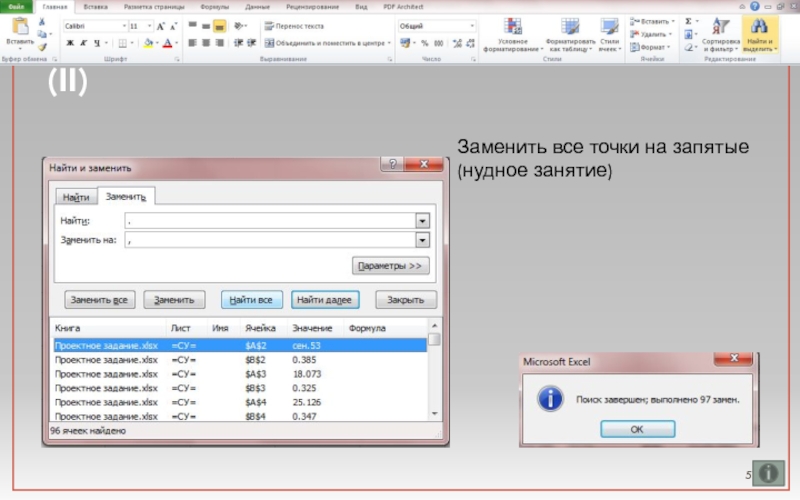Expand the Заменить на dropdown arrow
This screenshot has height=500, width=800.
[x=422, y=240]
